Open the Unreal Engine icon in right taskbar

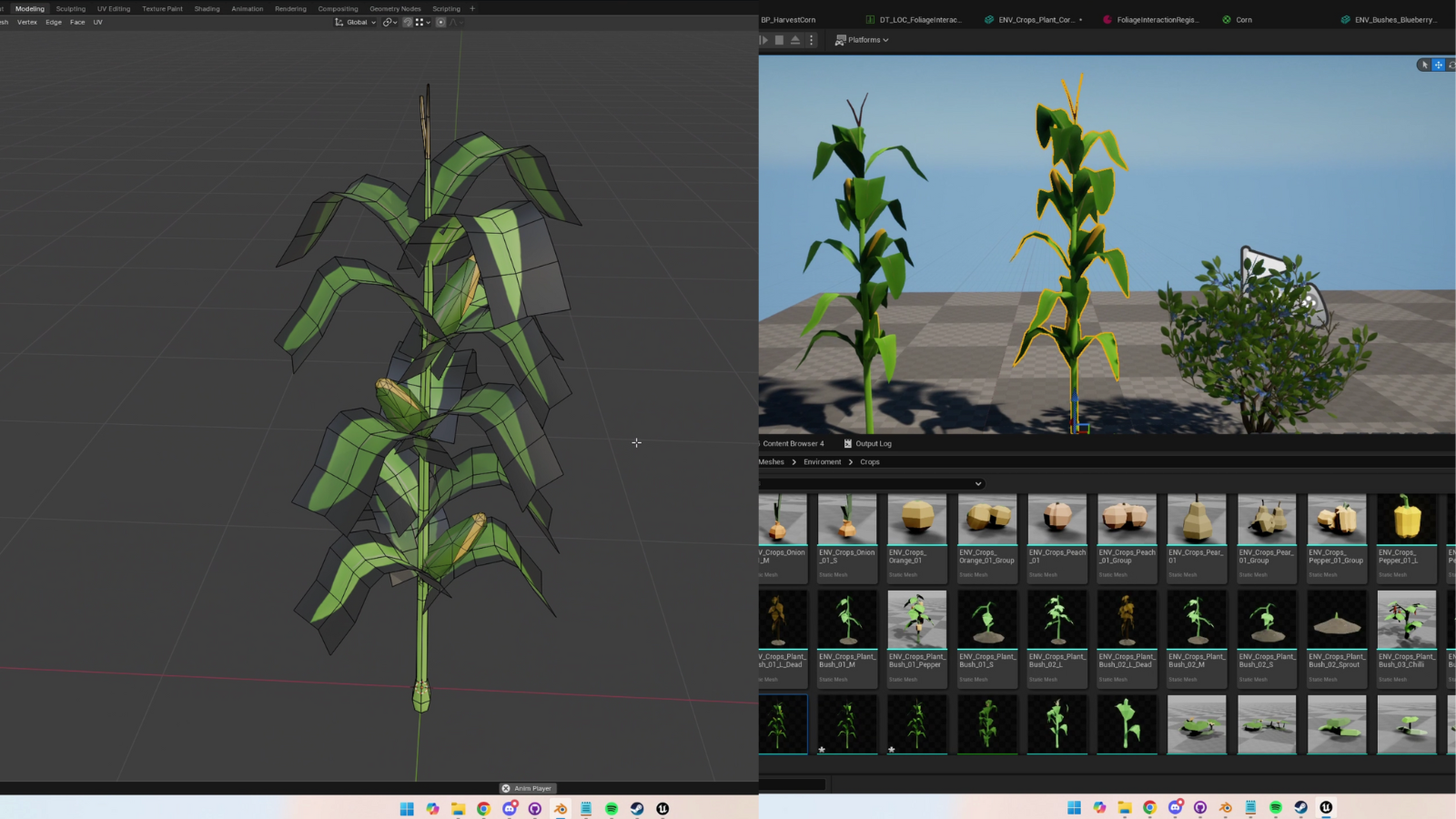click(x=1326, y=807)
